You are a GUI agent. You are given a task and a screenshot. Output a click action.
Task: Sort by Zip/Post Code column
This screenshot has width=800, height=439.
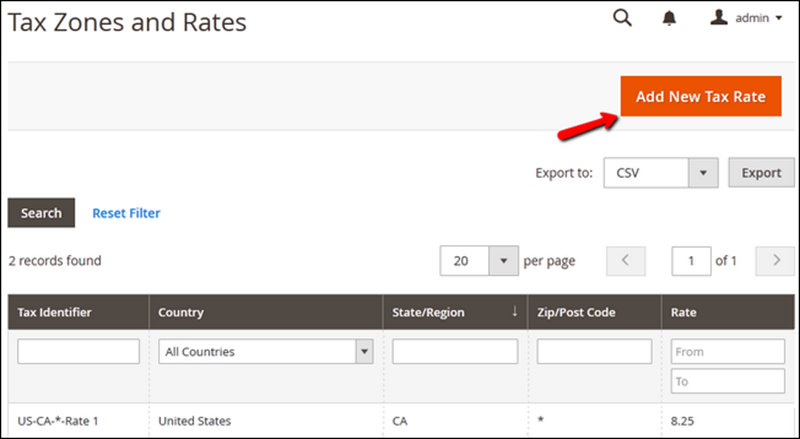point(576,312)
